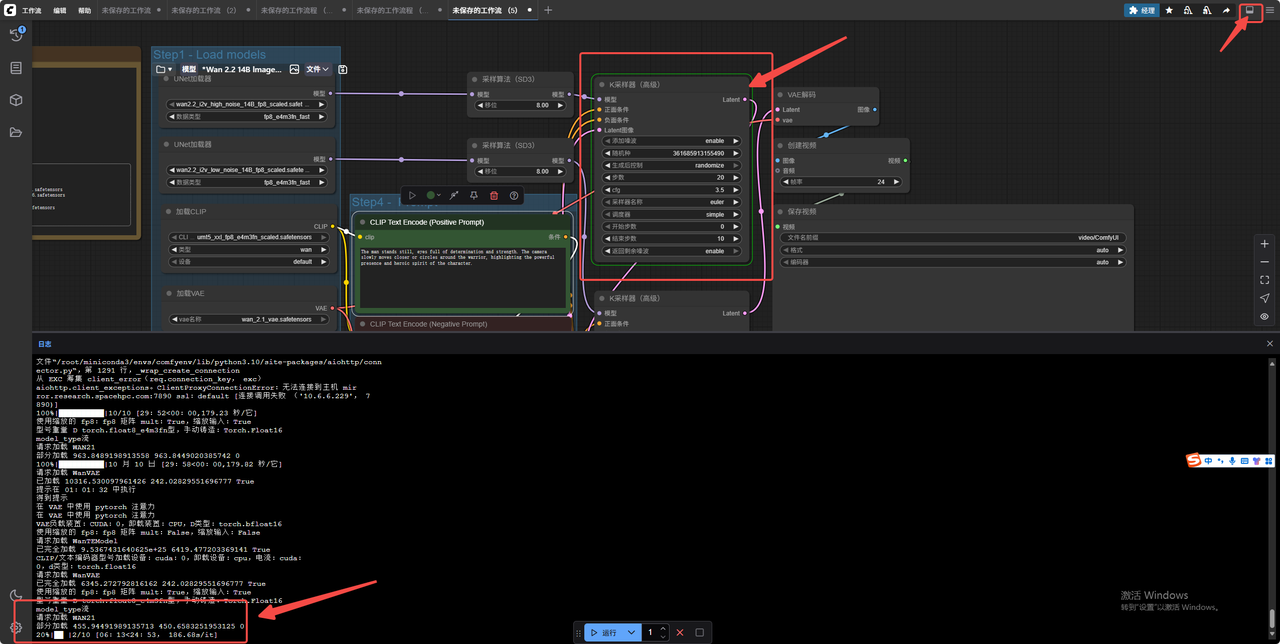
Task: Pin the selected node
Action: coord(474,196)
